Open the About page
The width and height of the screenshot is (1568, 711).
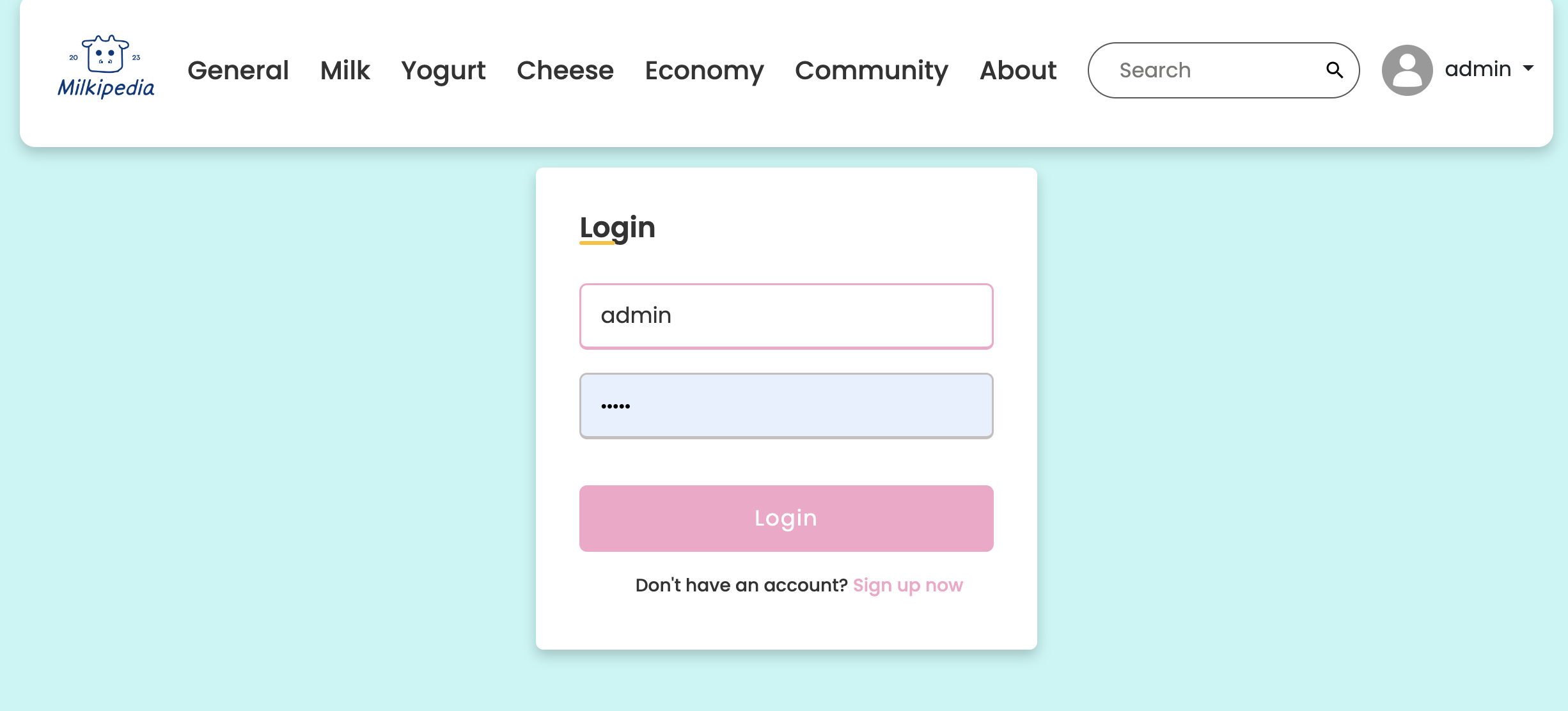[x=1018, y=70]
